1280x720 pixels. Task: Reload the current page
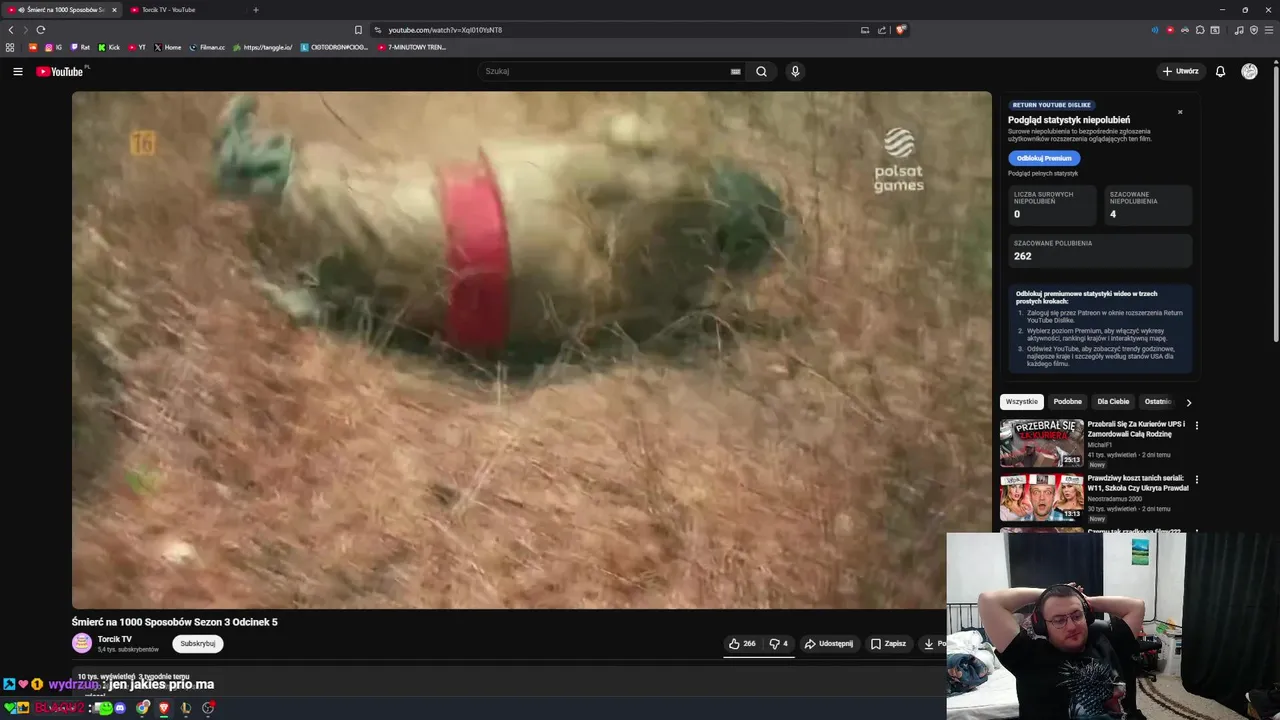tap(40, 30)
